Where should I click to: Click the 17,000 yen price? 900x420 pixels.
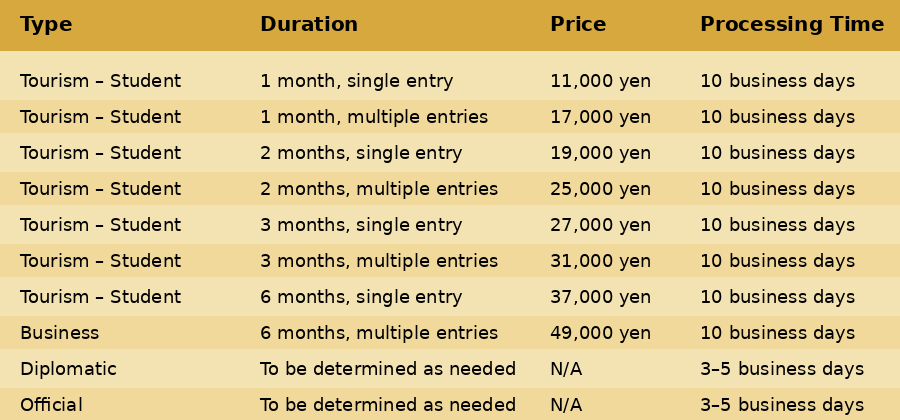point(600,118)
